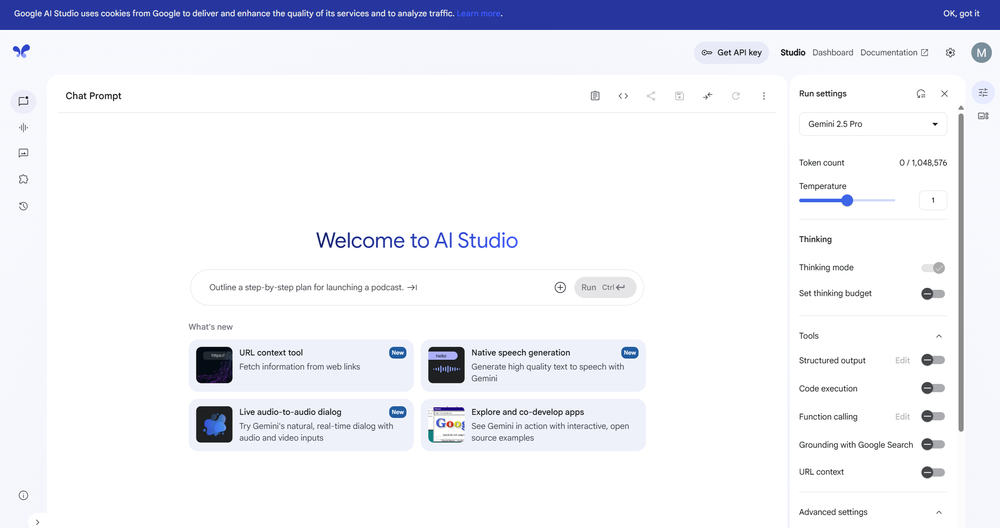Open the account avatar M
Viewport: 1000px width, 528px height.
(x=982, y=52)
